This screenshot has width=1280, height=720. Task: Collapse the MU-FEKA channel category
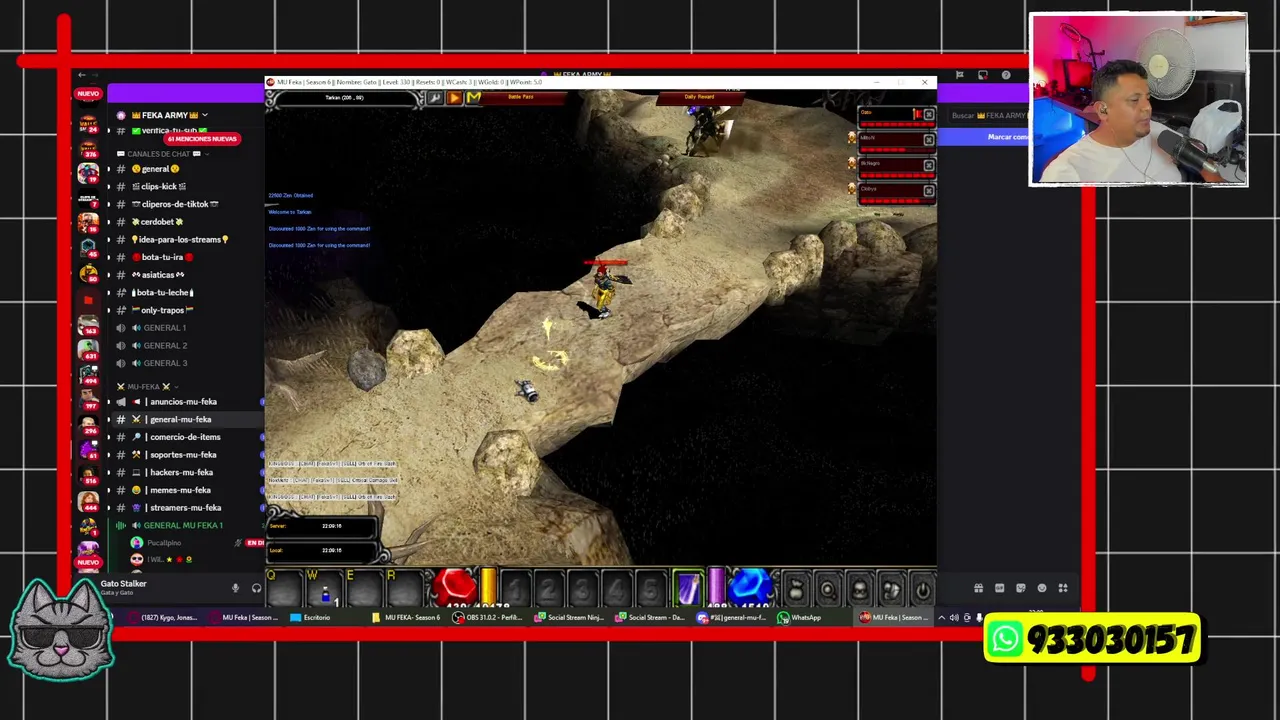[x=146, y=386]
